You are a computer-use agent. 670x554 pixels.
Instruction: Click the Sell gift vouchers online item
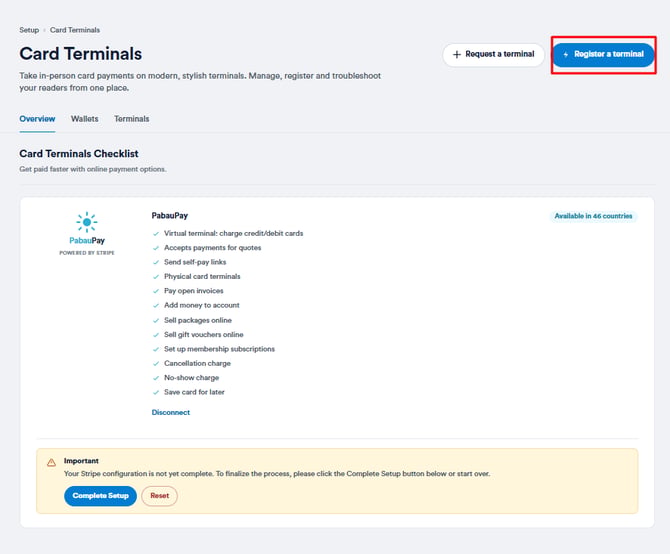[x=203, y=334]
